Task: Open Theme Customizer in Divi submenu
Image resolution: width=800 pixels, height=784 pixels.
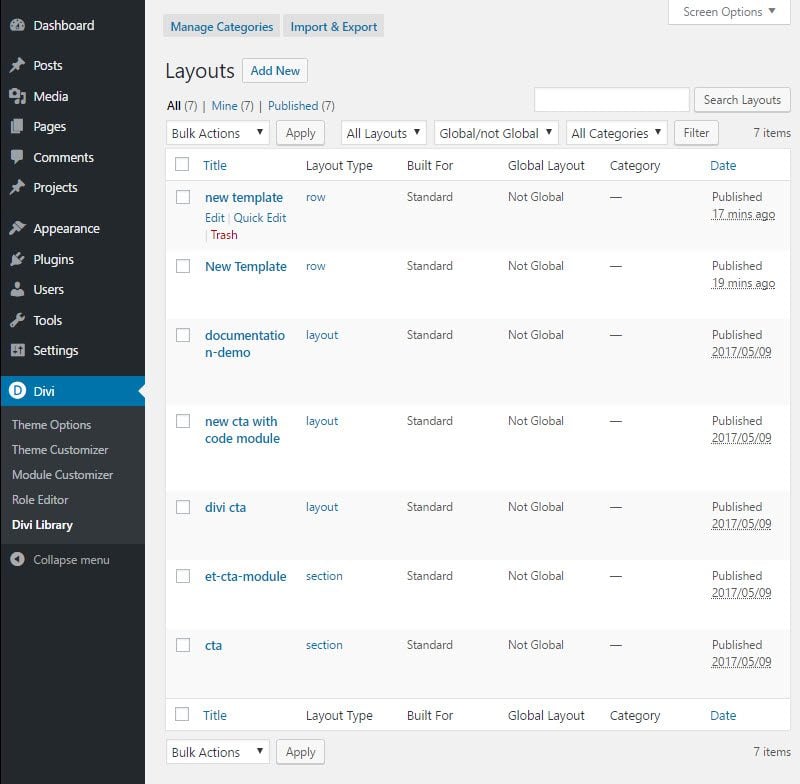Action: tap(60, 450)
